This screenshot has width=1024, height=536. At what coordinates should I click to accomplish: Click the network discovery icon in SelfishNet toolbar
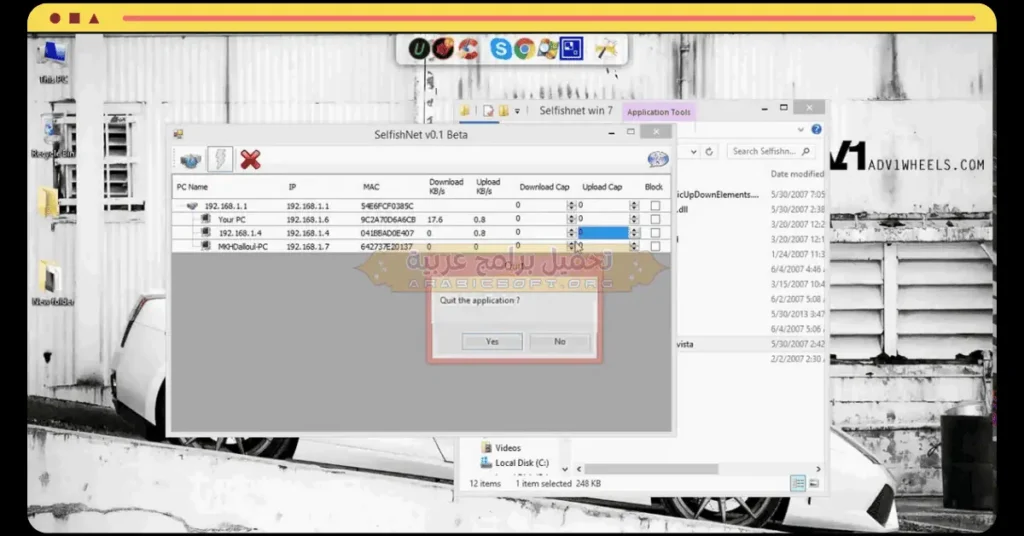pos(190,159)
